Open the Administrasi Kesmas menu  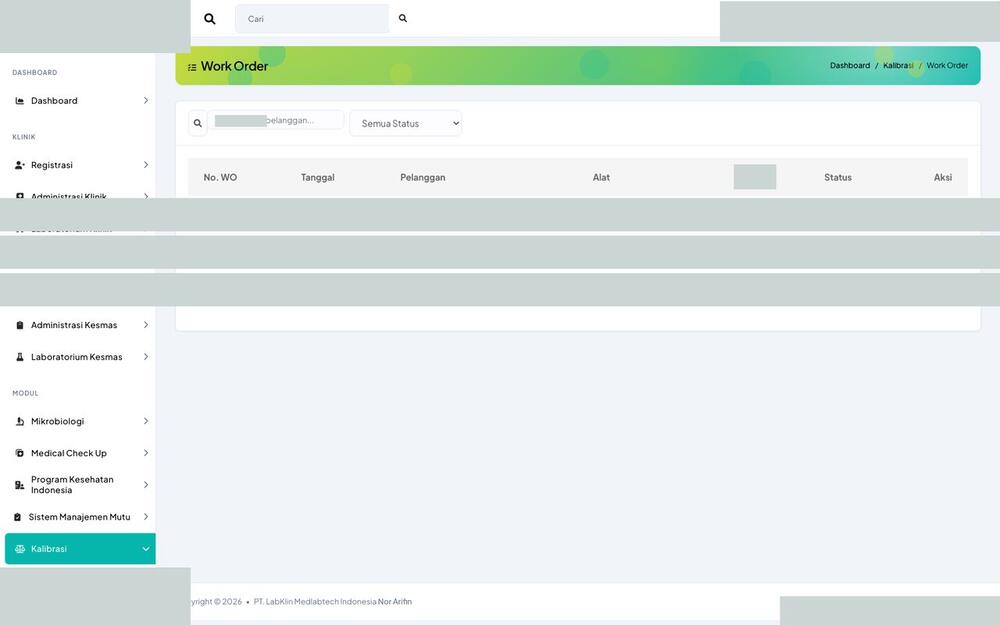(x=80, y=325)
